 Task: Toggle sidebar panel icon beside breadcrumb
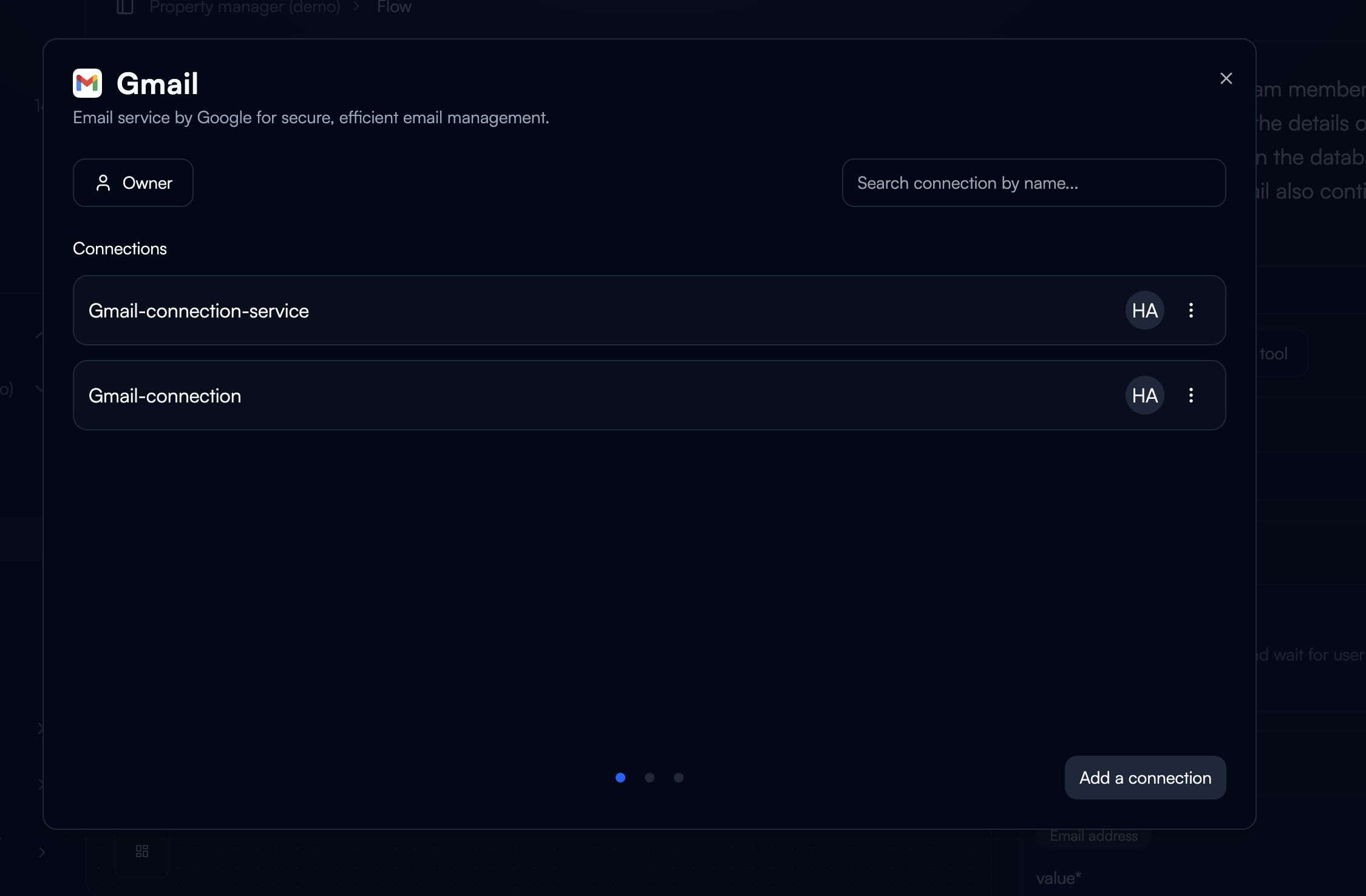[x=125, y=7]
